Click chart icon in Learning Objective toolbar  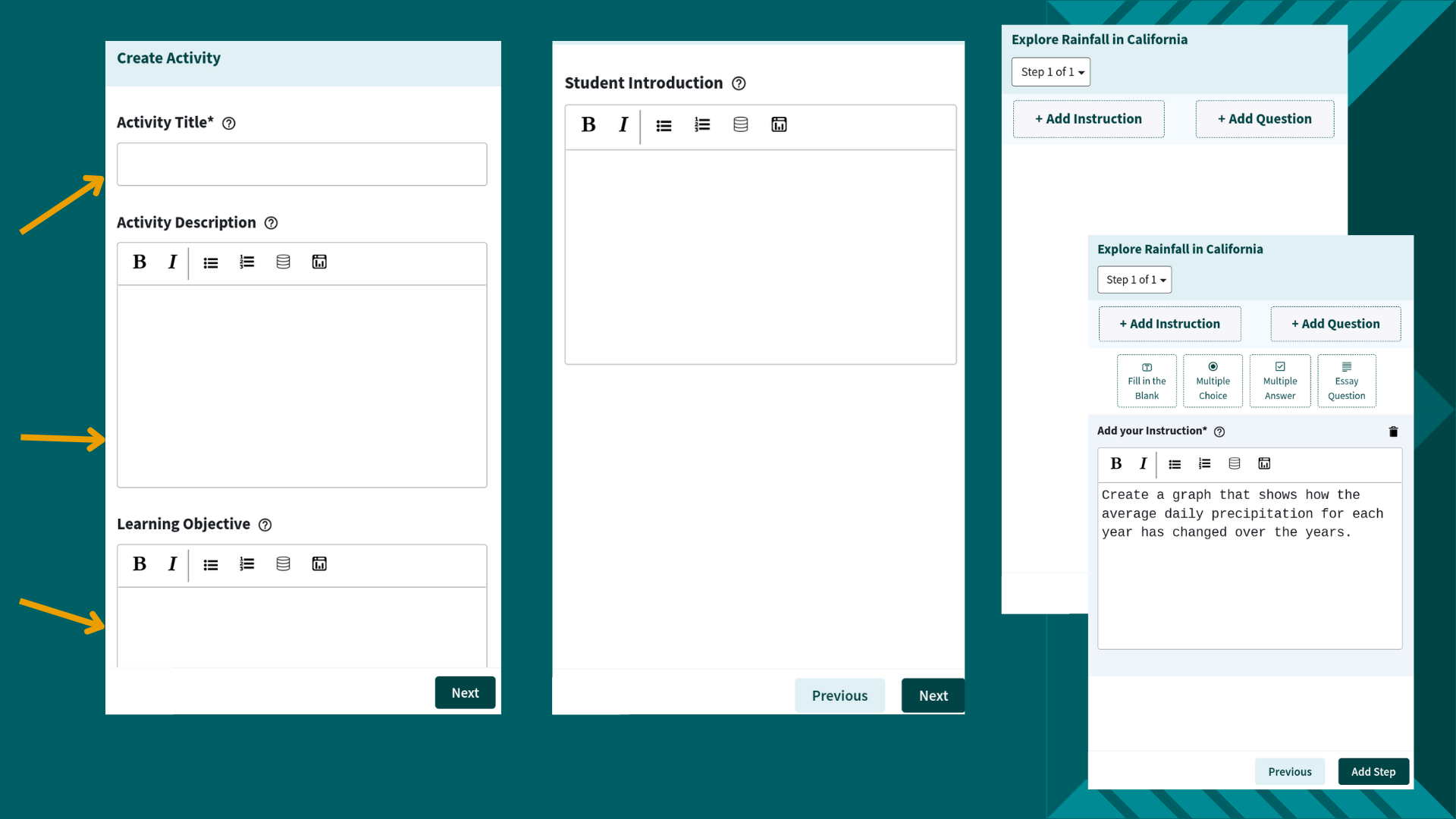tap(319, 564)
